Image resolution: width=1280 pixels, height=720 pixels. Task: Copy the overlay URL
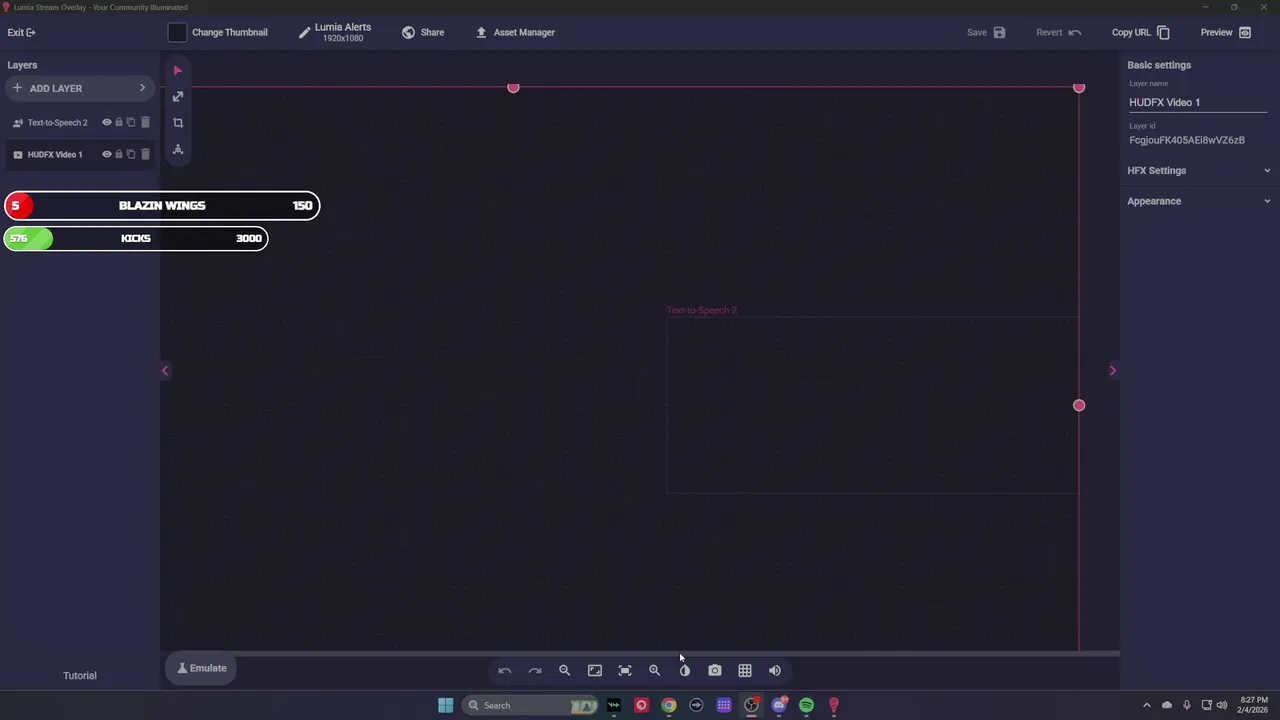coord(1141,32)
